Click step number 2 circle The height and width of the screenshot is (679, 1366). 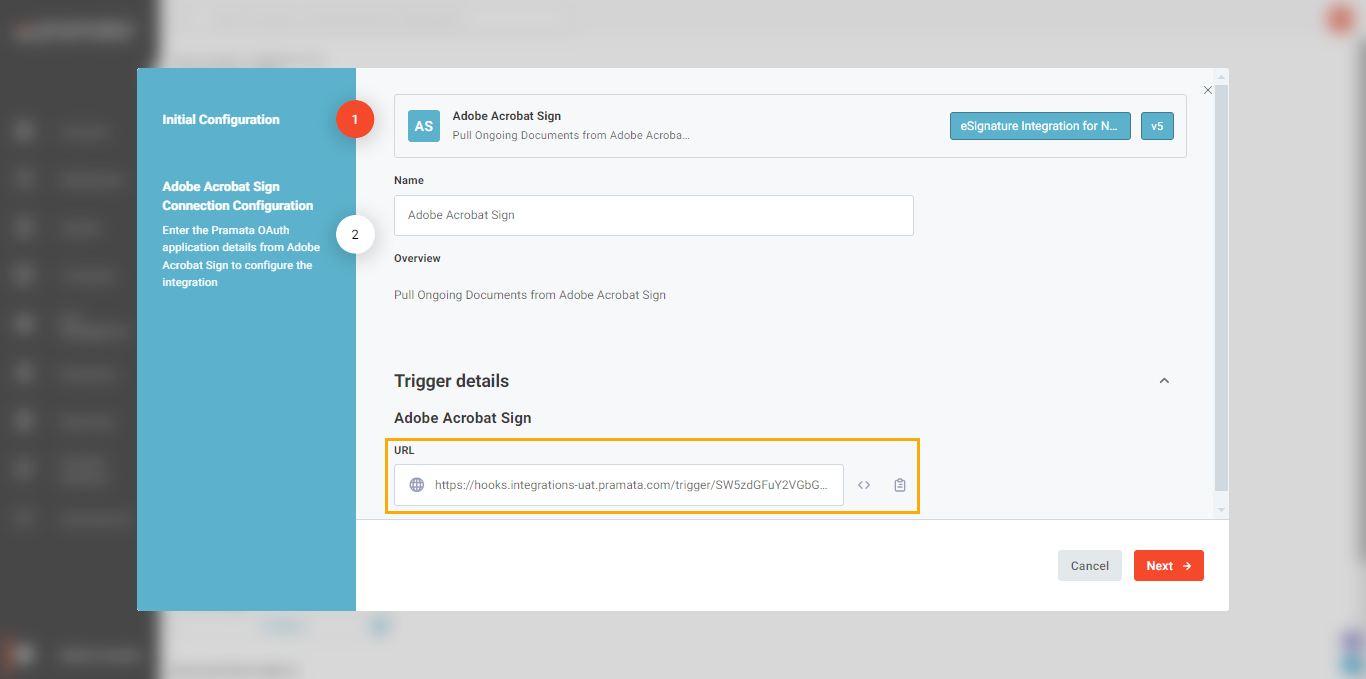355,235
